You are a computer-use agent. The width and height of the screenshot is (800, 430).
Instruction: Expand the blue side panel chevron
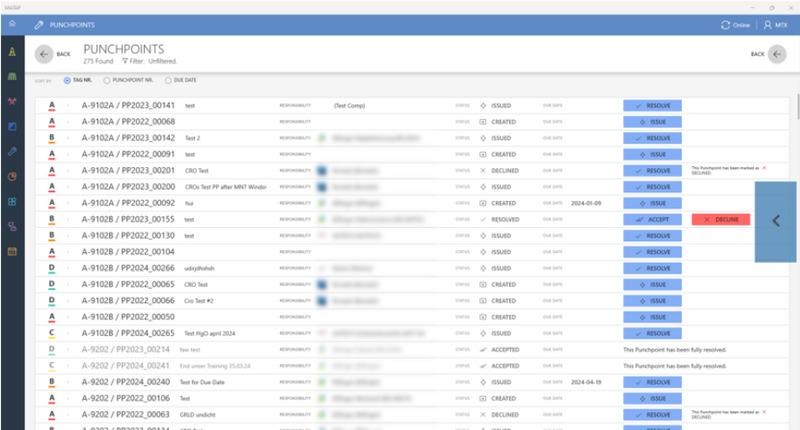pos(776,222)
